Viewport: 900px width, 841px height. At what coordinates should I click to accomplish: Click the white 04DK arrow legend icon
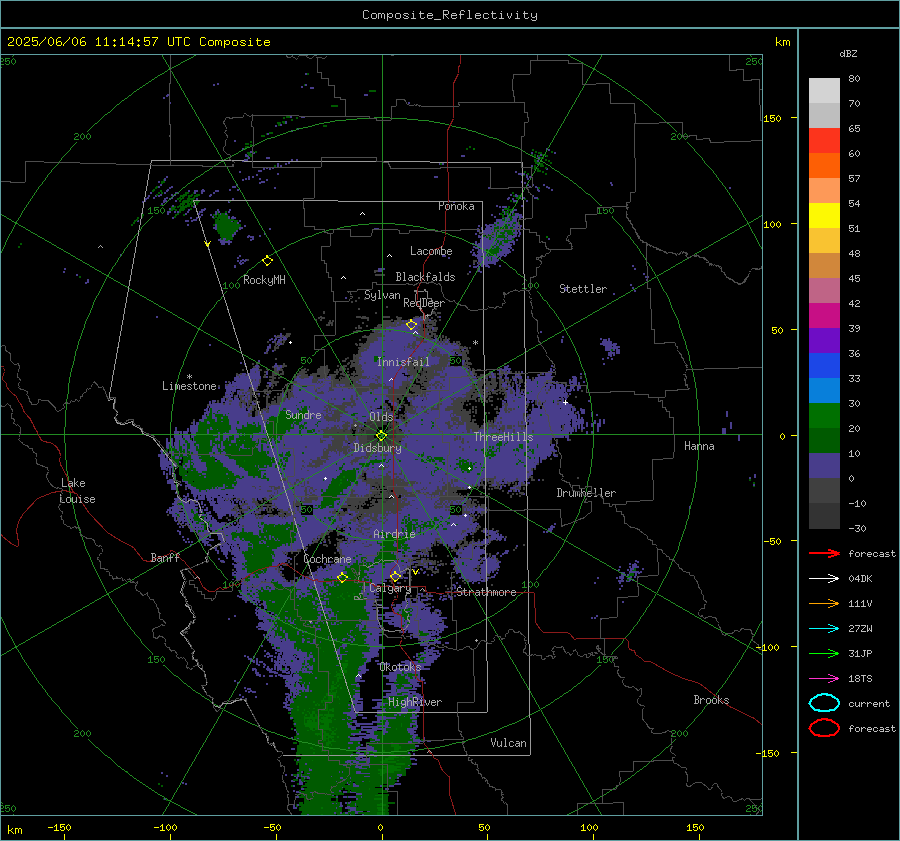(x=824, y=578)
